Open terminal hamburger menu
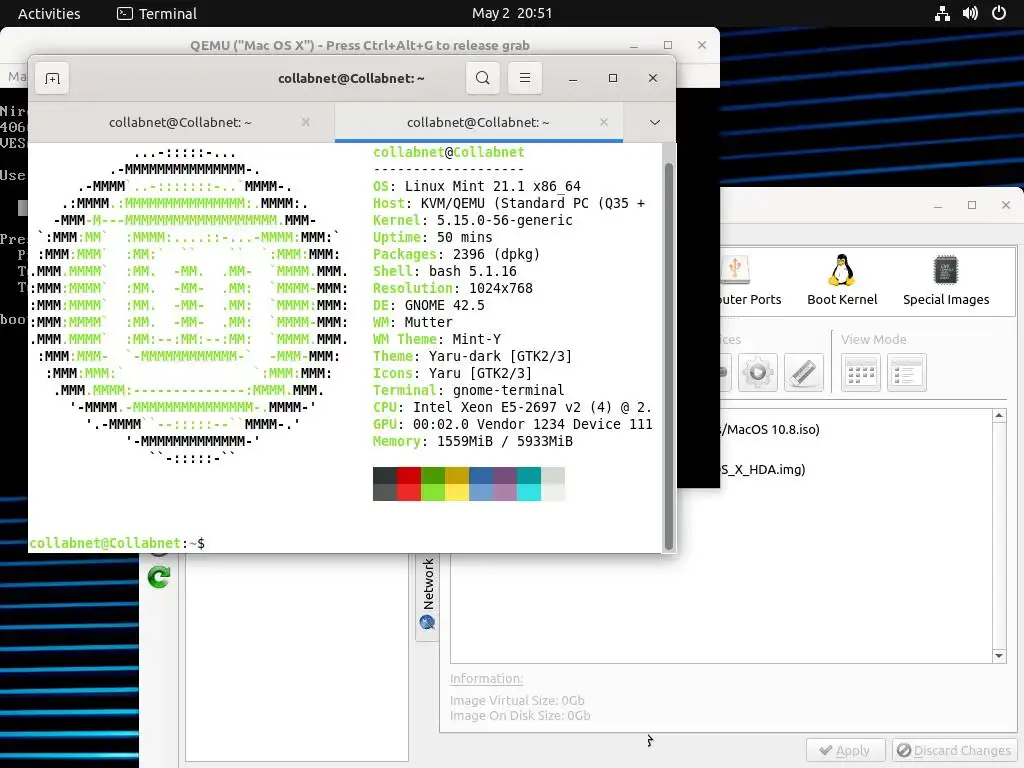This screenshot has width=1024, height=768. click(x=524, y=78)
